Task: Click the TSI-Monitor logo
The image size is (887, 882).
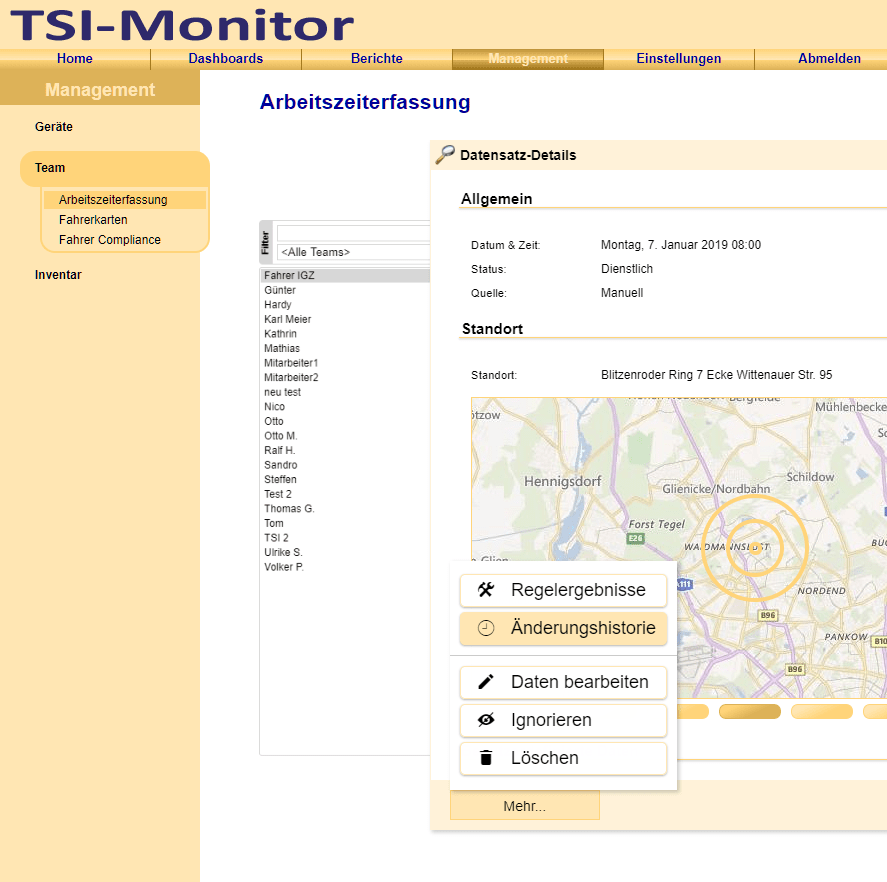Action: pyautogui.click(x=182, y=25)
